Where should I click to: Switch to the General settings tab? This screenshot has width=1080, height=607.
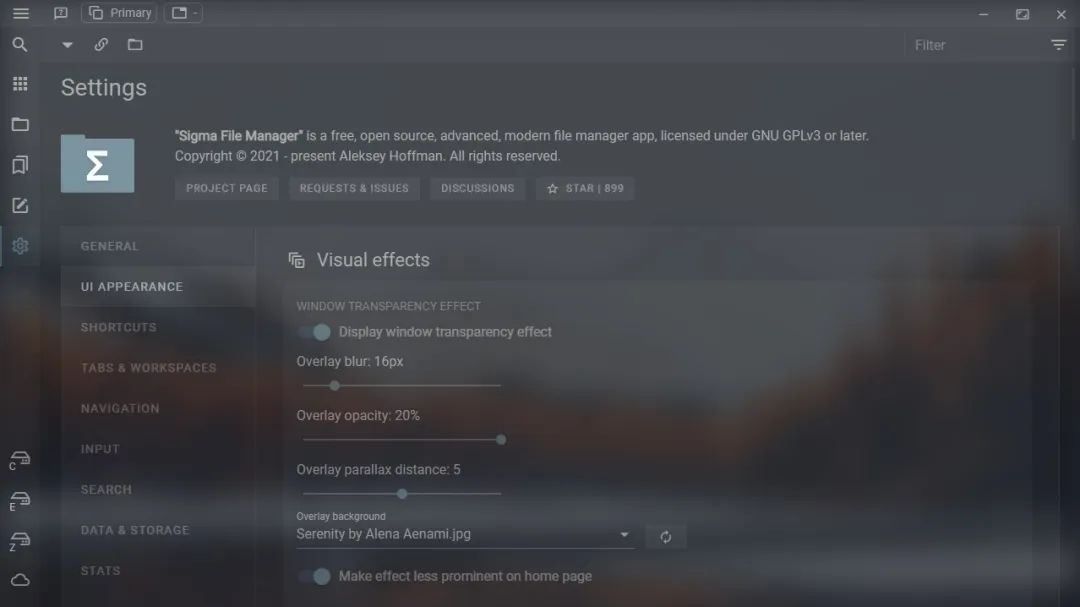(x=158, y=246)
